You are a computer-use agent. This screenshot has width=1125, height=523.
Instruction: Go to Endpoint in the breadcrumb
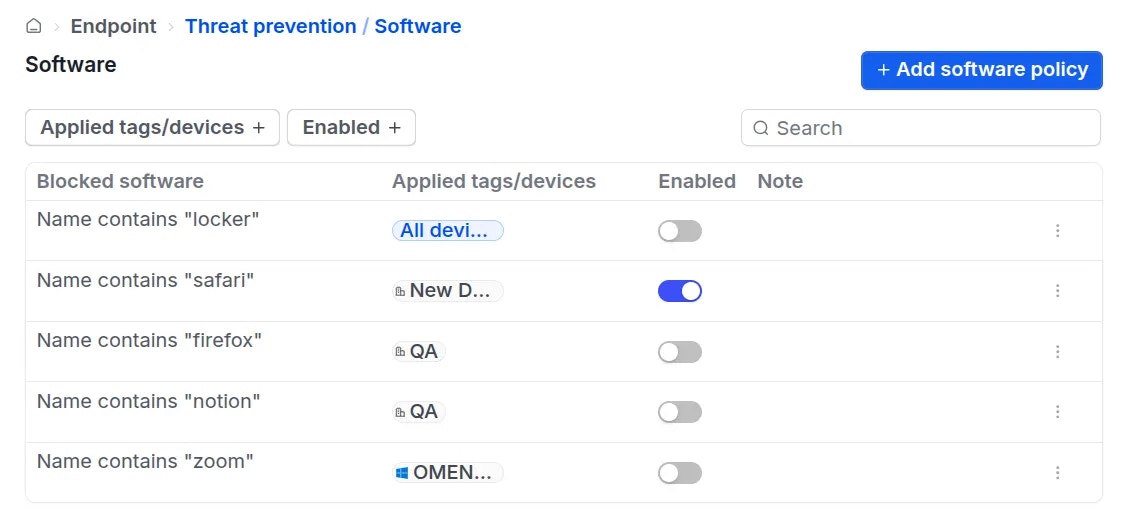(113, 27)
